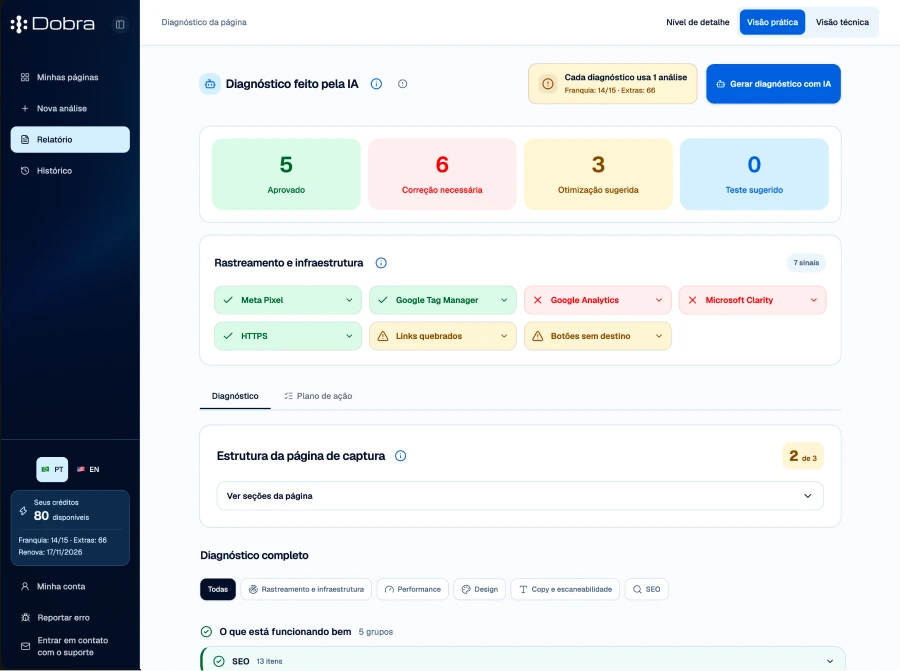The height and width of the screenshot is (671, 900).
Task: Go to Histórico
Action: pos(70,170)
